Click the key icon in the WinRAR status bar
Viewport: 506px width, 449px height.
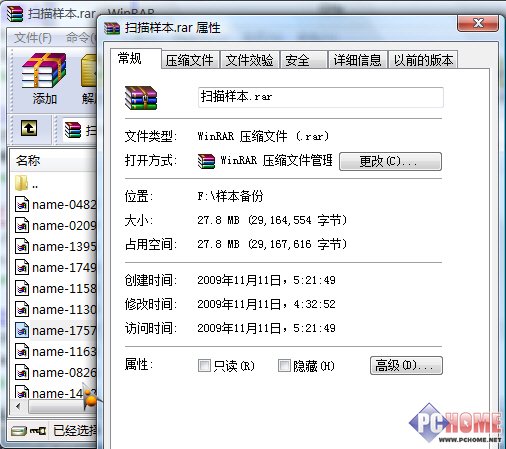click(38, 431)
